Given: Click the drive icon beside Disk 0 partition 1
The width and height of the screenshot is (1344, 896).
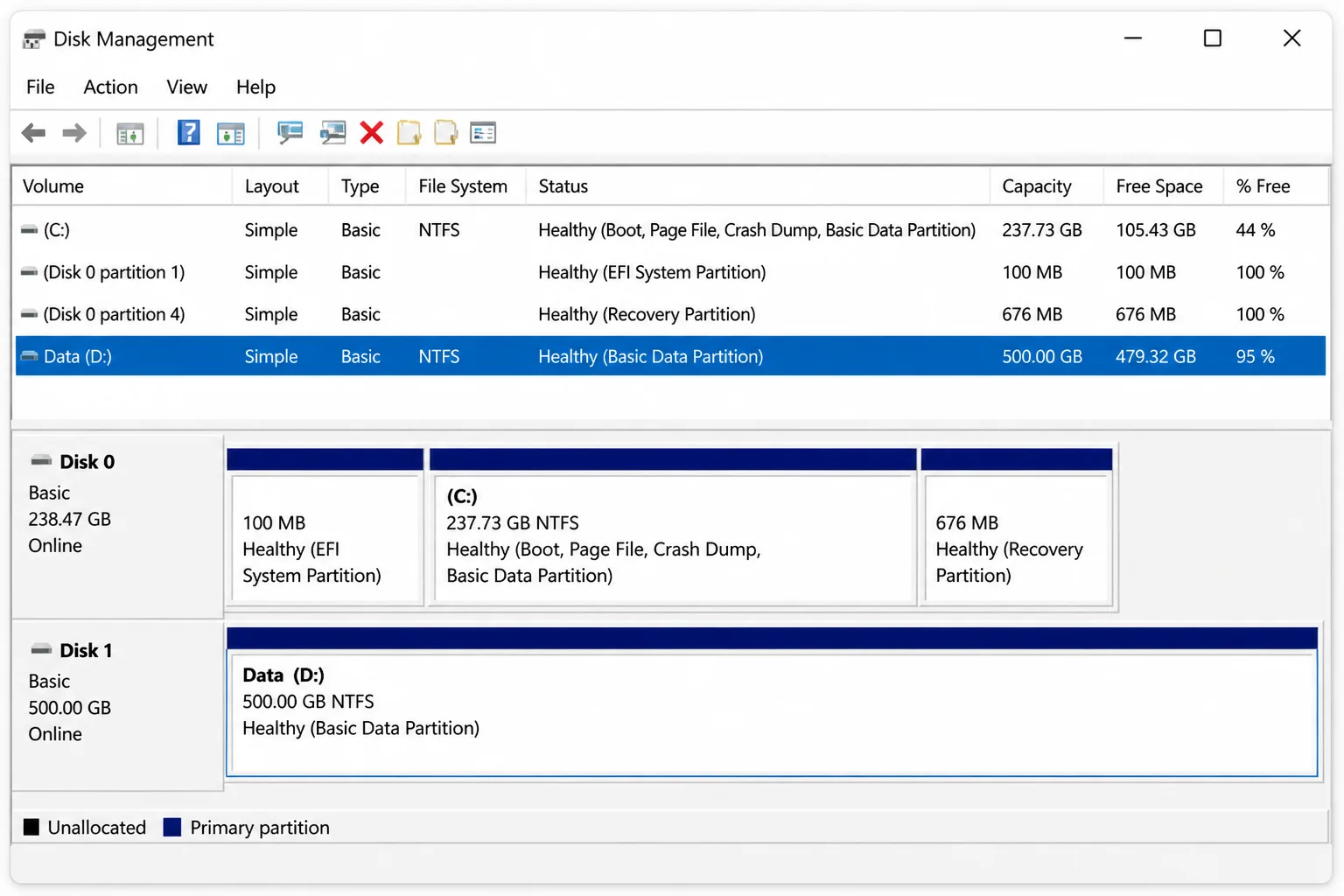Looking at the screenshot, I should tap(29, 272).
